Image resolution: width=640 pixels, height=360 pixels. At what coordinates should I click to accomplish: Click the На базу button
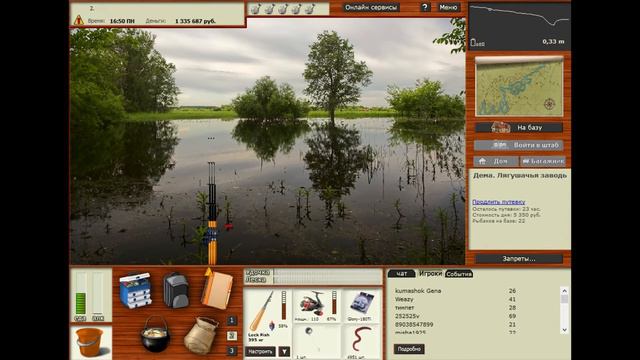click(519, 128)
